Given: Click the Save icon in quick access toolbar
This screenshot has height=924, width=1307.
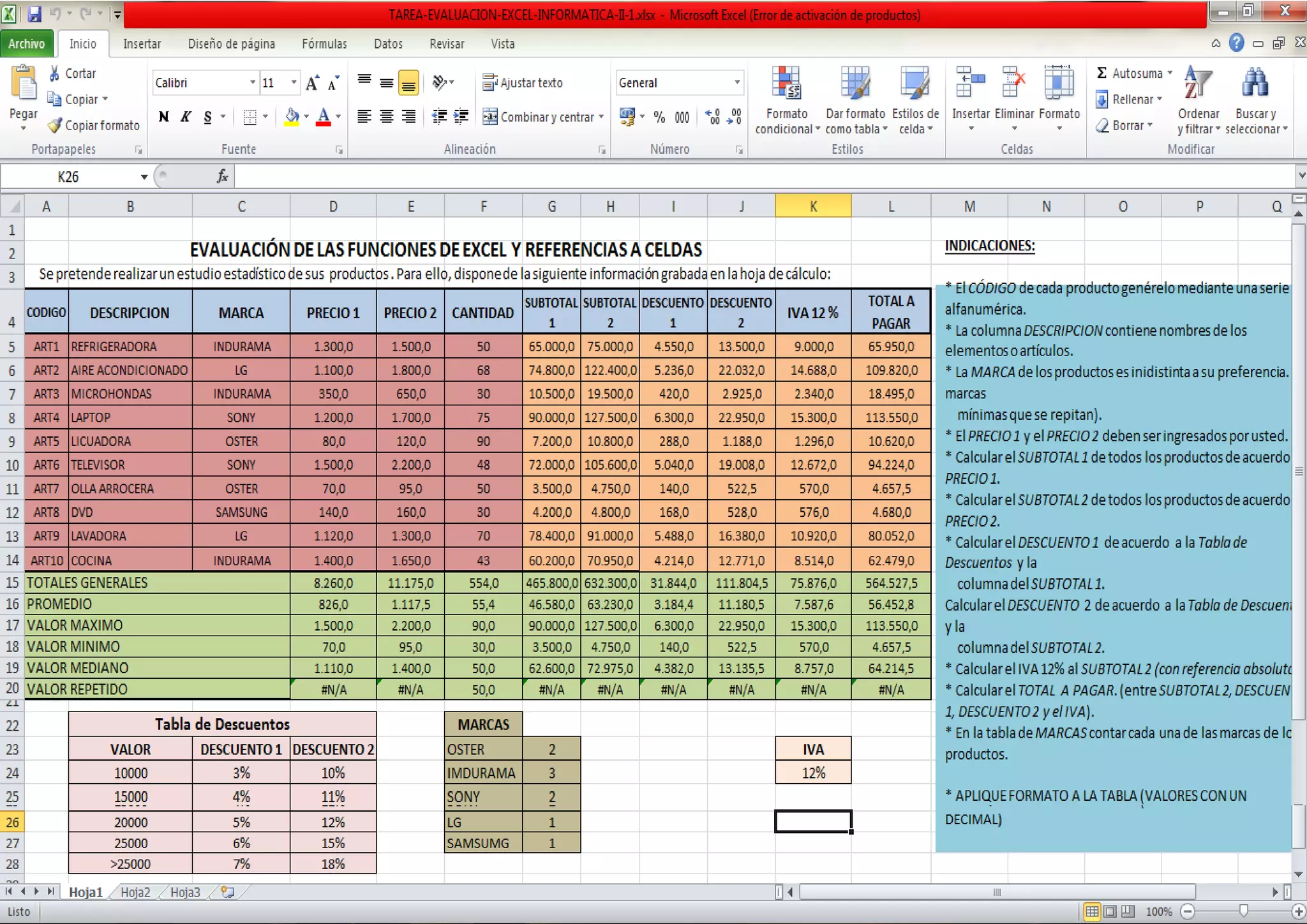Looking at the screenshot, I should [34, 13].
